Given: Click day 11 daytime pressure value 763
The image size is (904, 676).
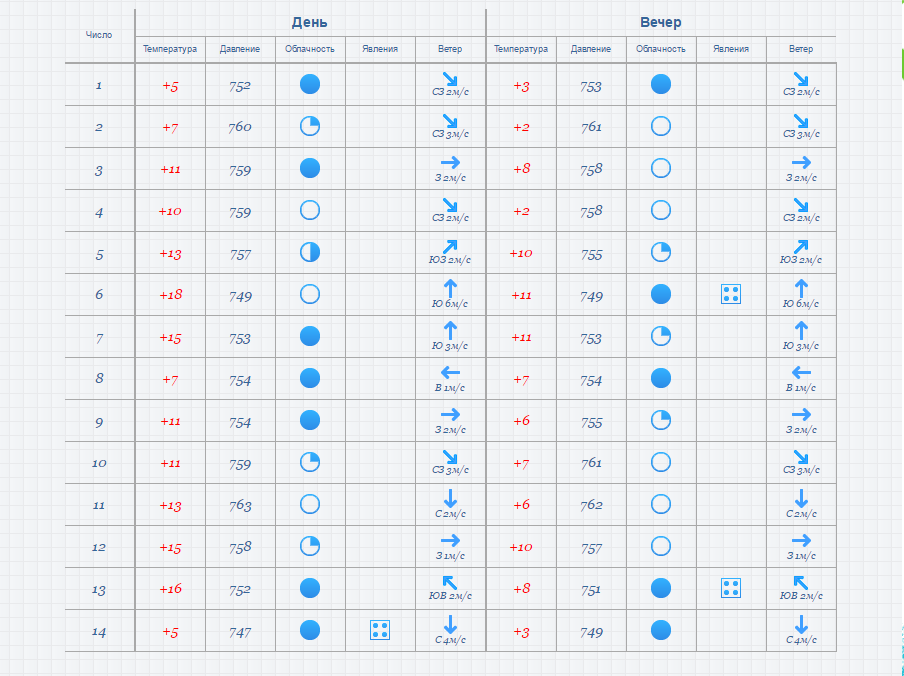Looking at the screenshot, I should pos(240,505).
